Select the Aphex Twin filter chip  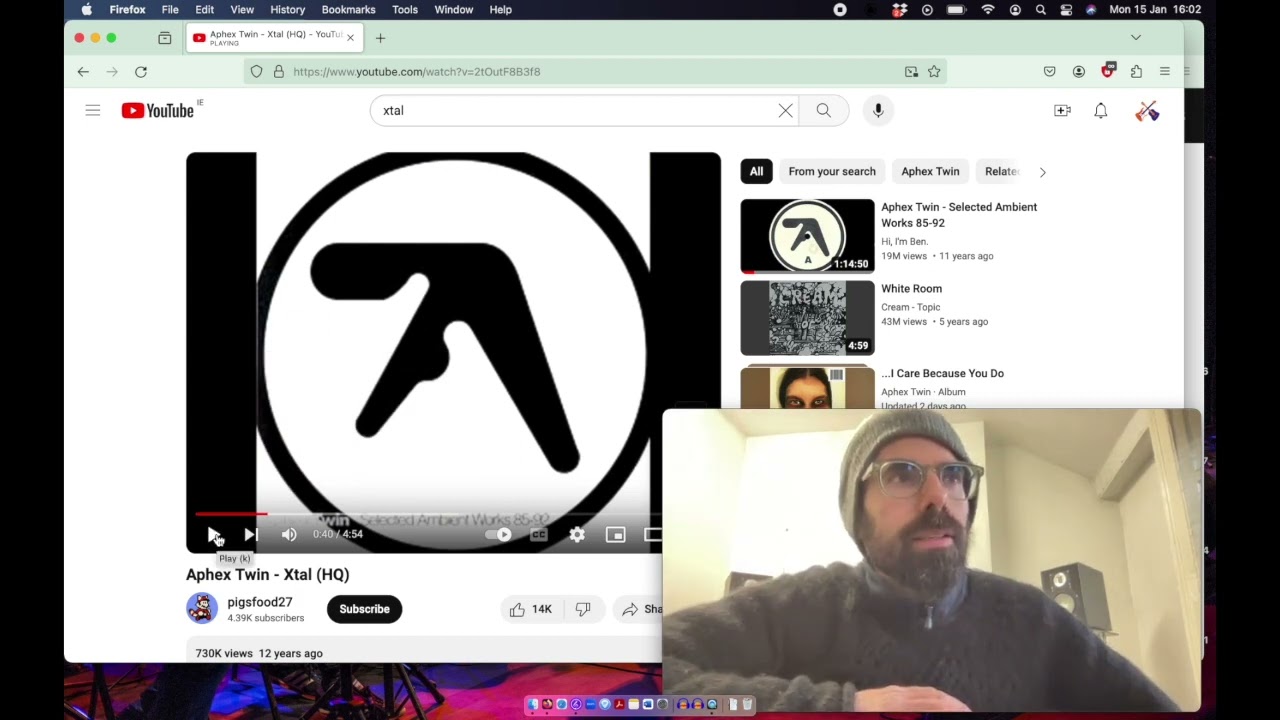pos(930,171)
